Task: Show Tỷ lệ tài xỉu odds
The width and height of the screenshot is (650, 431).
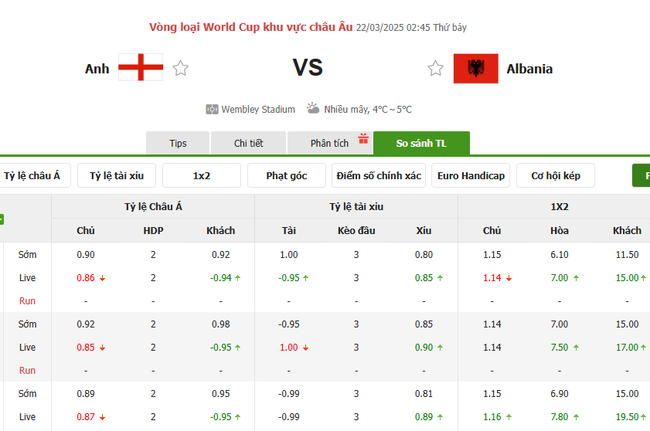Action: click(x=116, y=176)
